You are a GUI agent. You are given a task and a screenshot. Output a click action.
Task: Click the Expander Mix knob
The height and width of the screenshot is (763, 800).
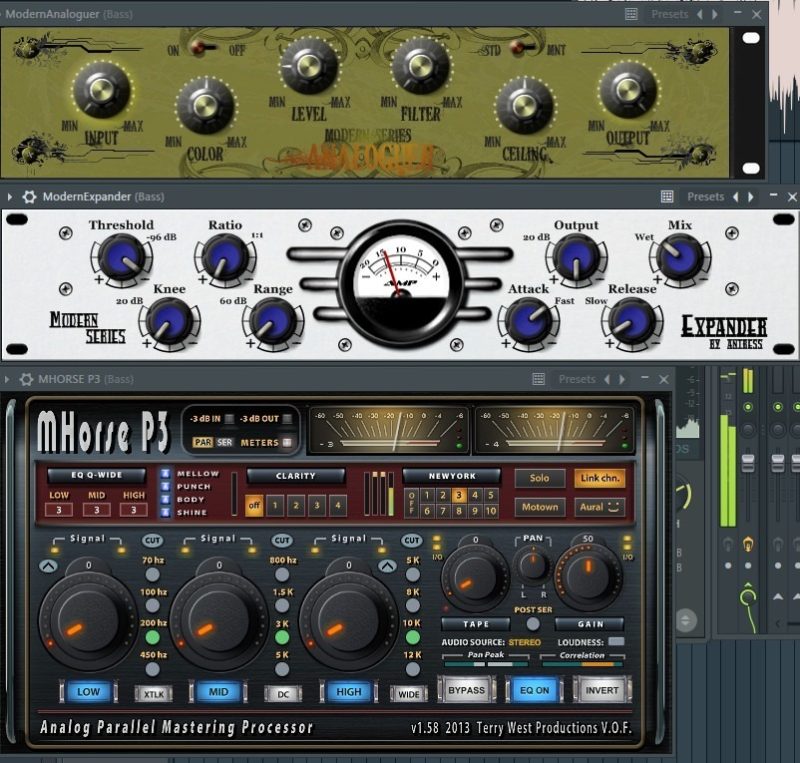pyautogui.click(x=680, y=258)
